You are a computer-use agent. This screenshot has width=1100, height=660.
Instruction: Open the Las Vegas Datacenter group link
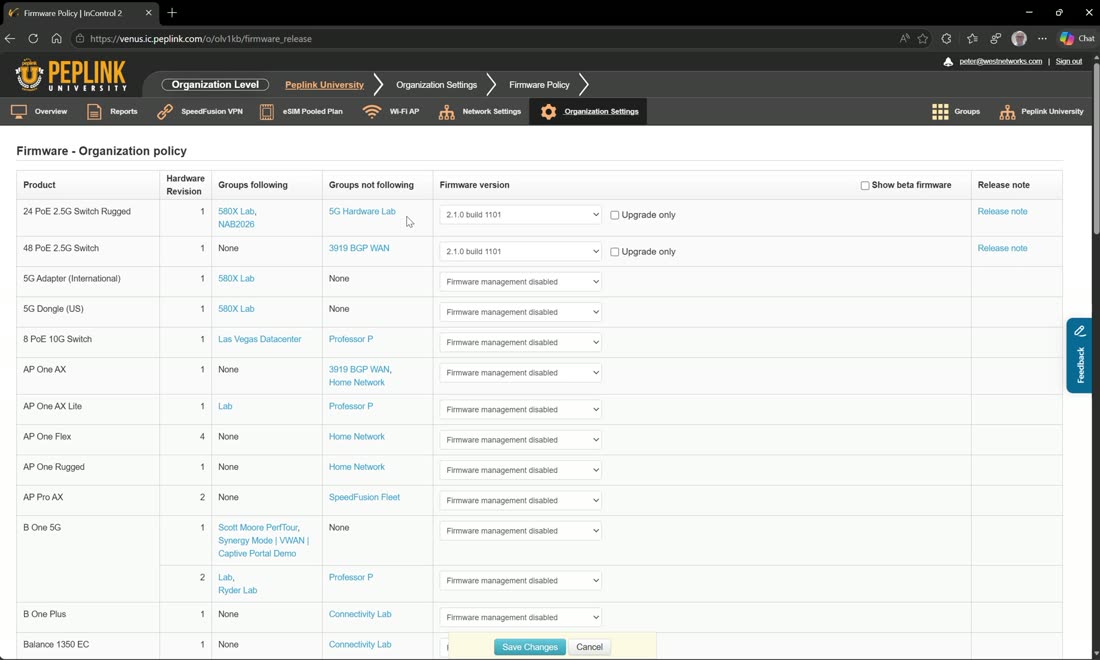pyautogui.click(x=260, y=339)
